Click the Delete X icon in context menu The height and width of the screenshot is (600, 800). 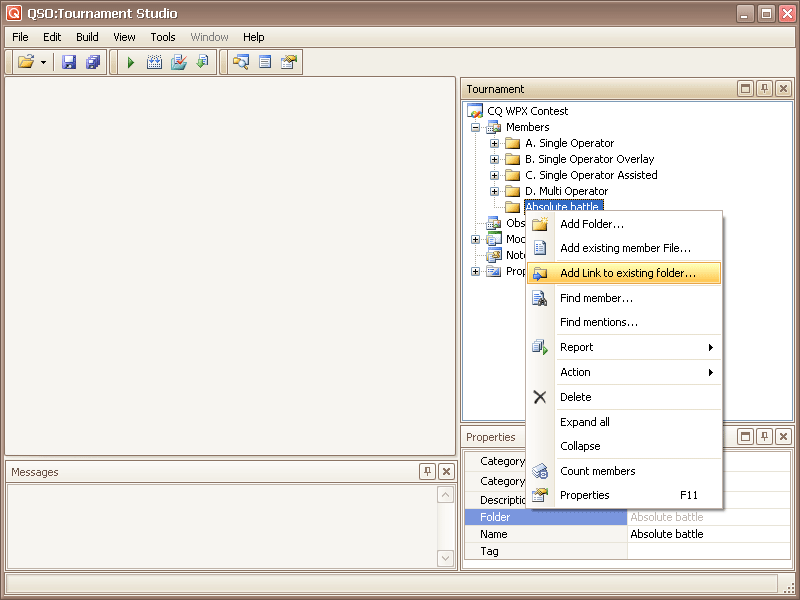tap(540, 397)
